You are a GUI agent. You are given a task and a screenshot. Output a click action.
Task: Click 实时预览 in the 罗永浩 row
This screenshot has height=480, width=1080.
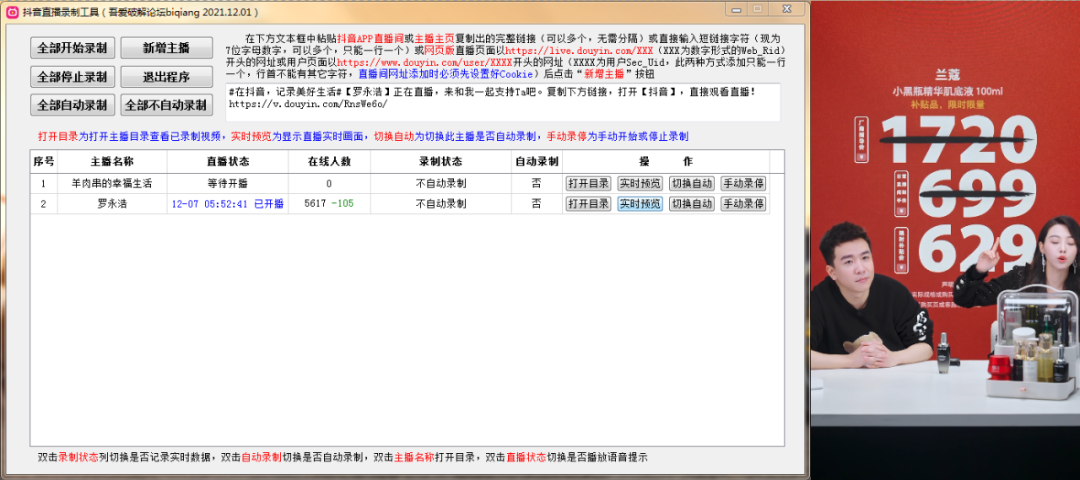click(x=640, y=204)
